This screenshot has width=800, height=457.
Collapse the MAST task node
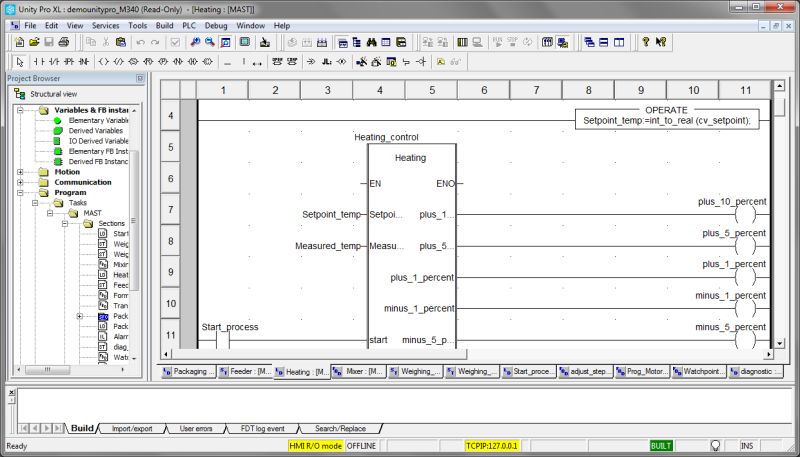pos(49,213)
